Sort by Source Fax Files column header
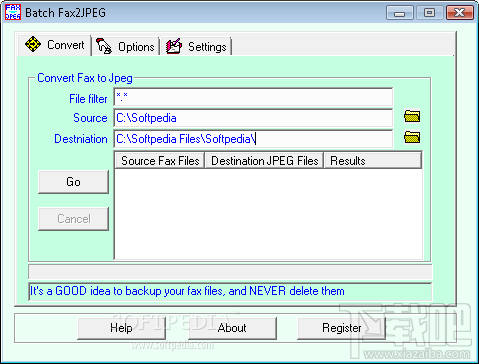Viewport: 479px width, 364px height. pyautogui.click(x=160, y=161)
